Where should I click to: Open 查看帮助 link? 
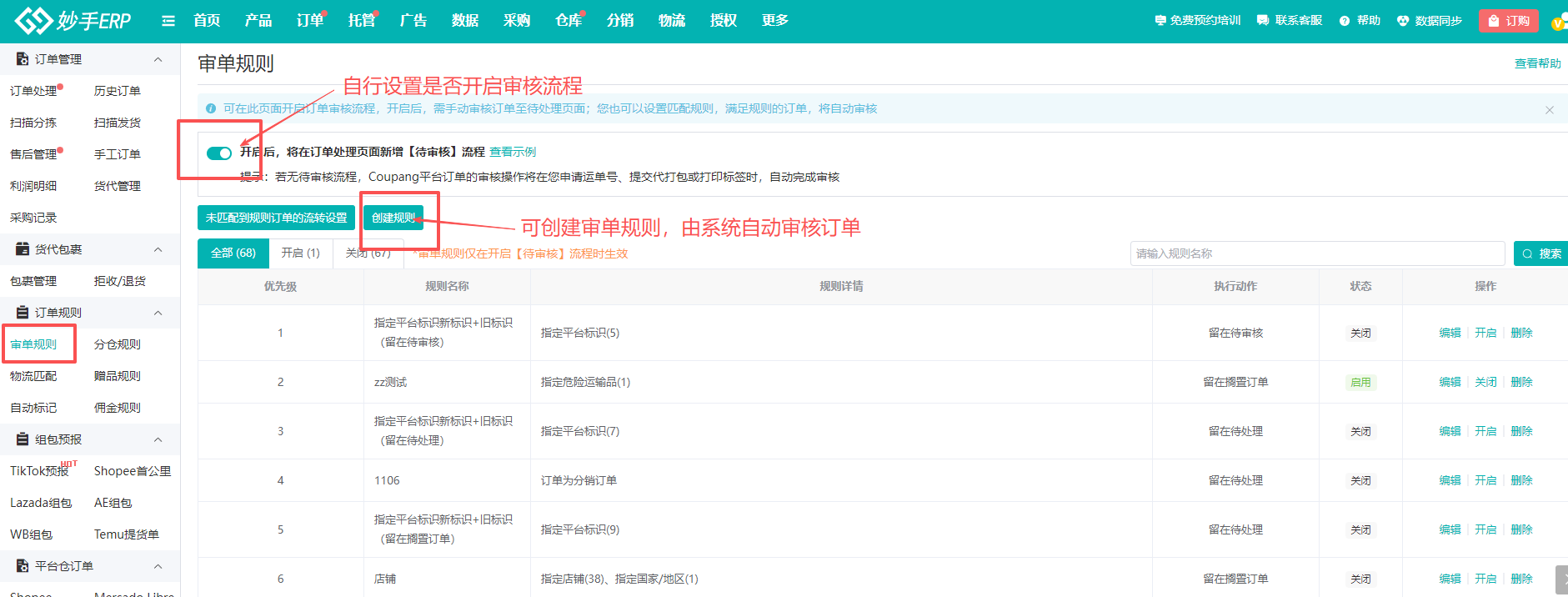coord(1537,63)
